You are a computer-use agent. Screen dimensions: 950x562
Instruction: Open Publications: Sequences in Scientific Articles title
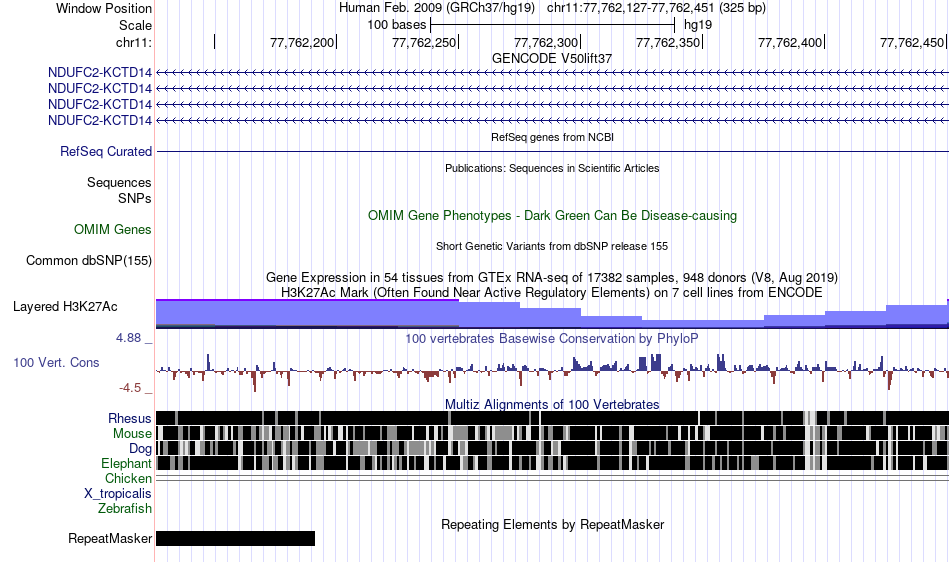coord(552,168)
